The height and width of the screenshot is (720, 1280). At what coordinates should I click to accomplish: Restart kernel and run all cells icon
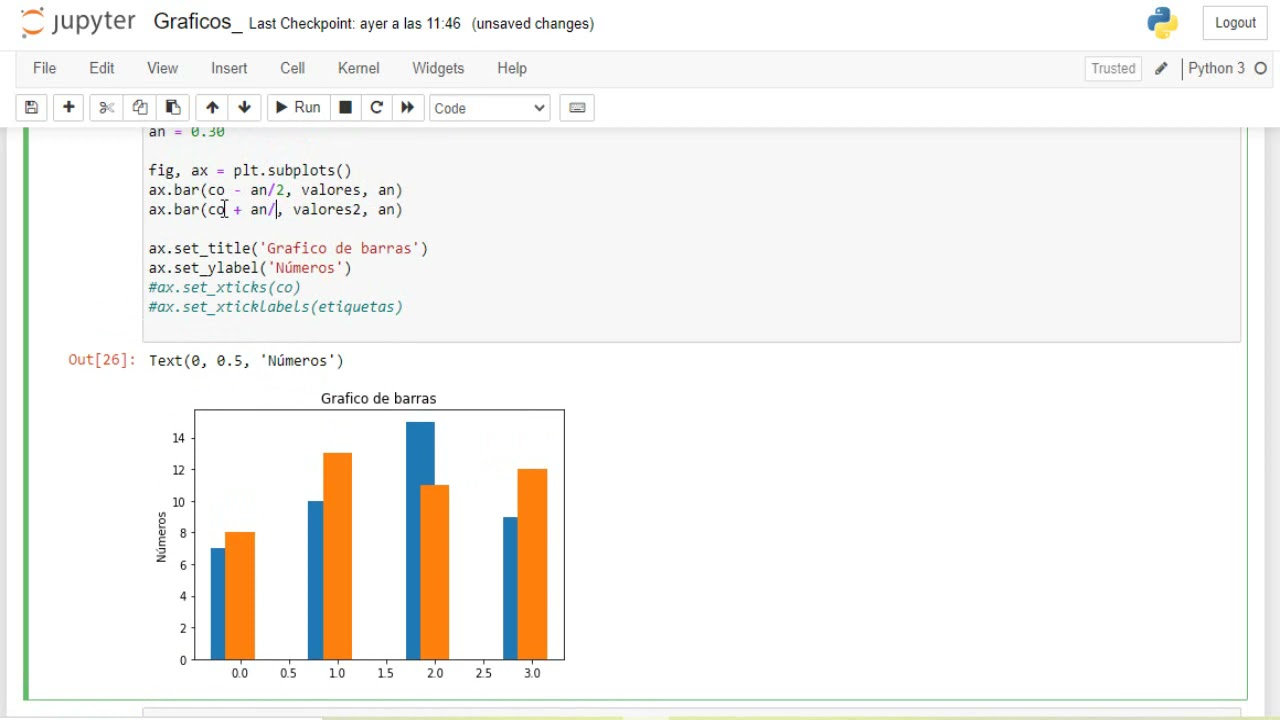[407, 108]
